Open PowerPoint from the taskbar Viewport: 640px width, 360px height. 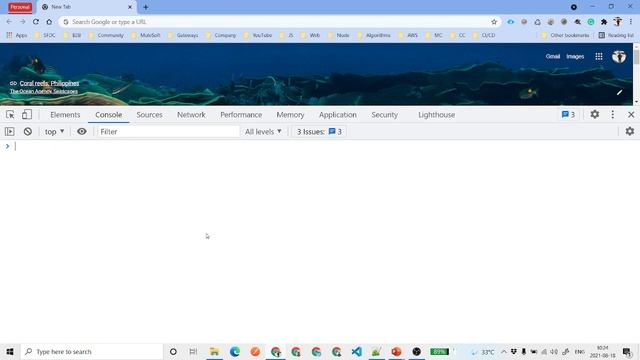tap(396, 351)
